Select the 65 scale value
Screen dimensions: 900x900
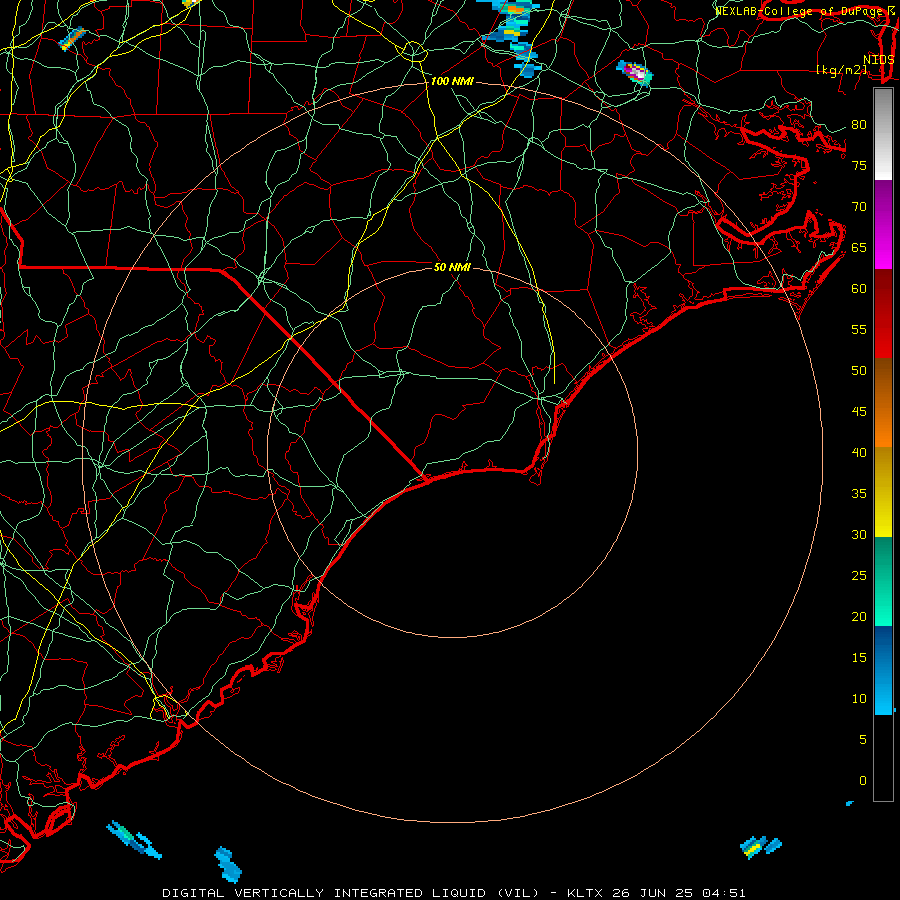(x=859, y=248)
